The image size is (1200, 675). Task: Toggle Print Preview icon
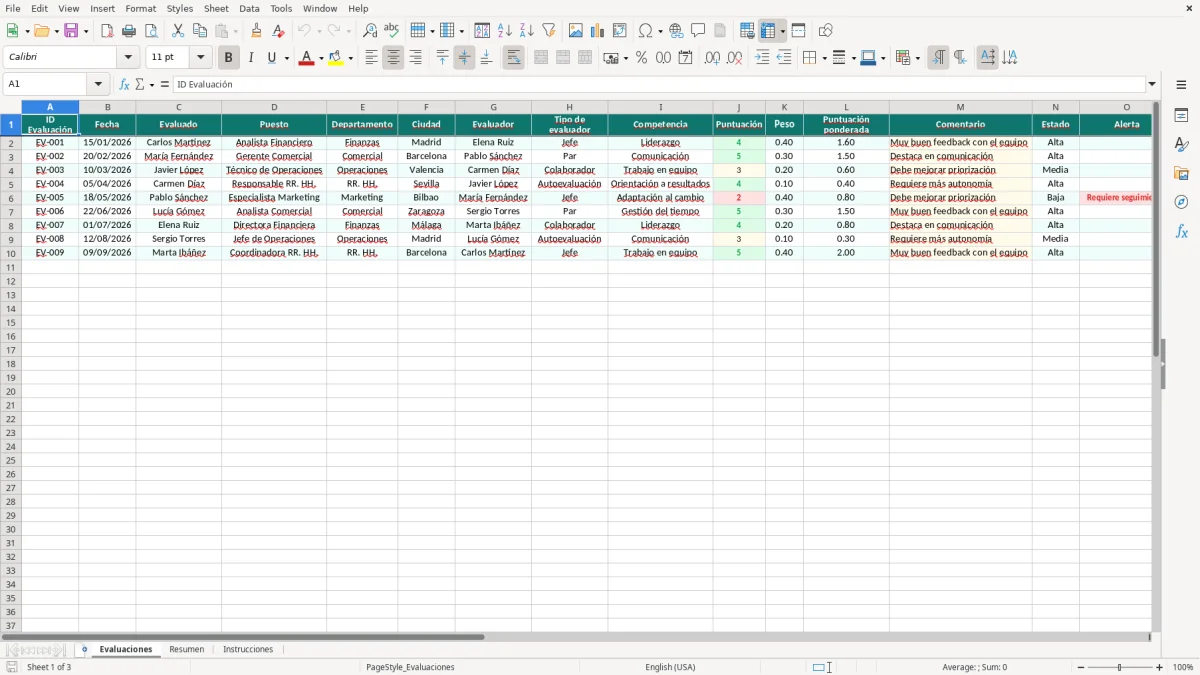coord(151,31)
